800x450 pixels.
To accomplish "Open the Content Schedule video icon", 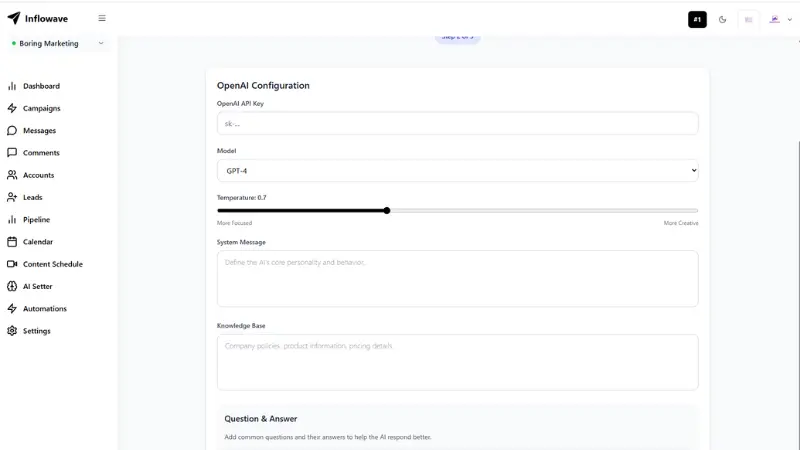I will 12,264.
